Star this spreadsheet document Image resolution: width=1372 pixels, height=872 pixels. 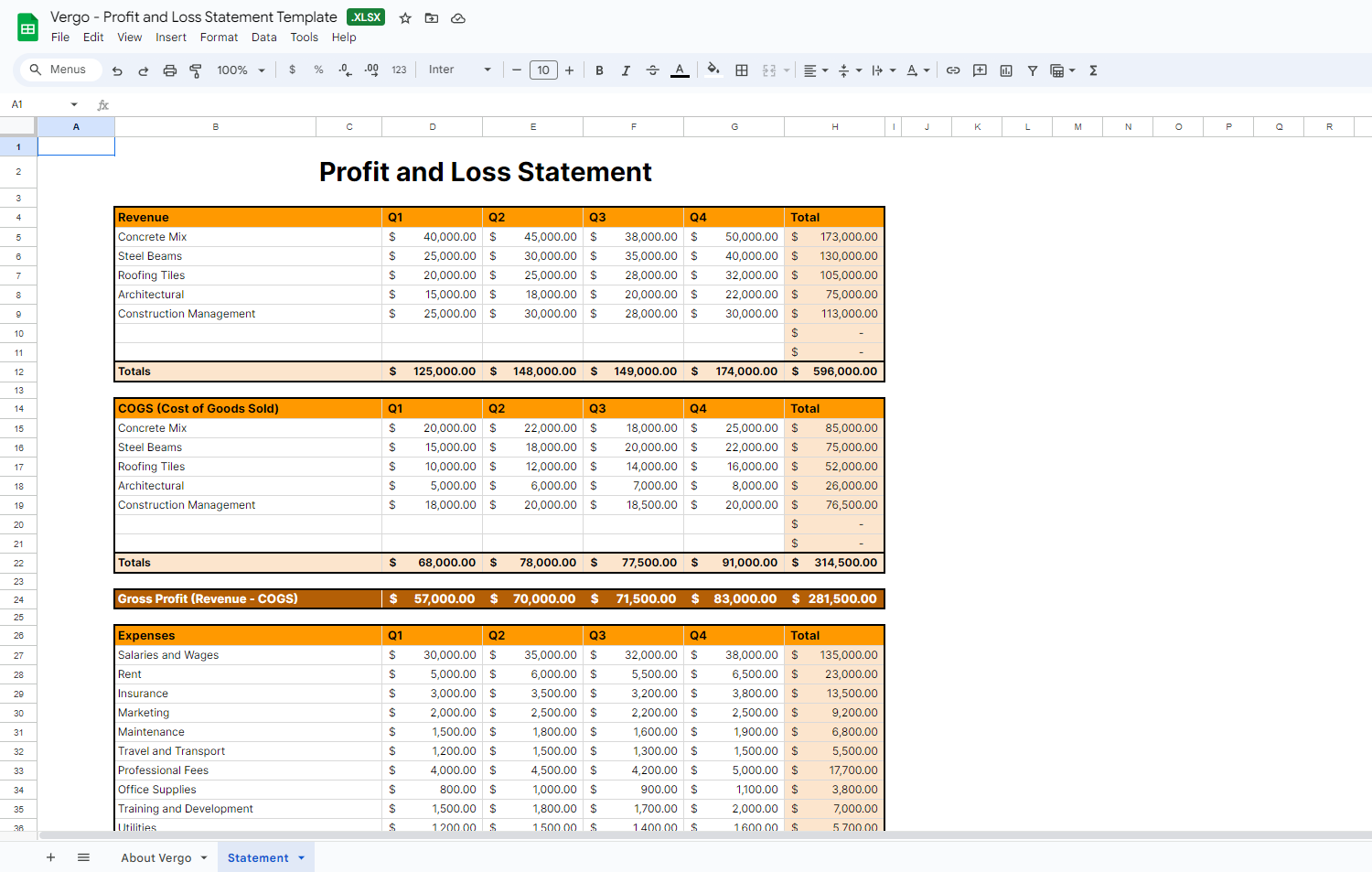point(405,18)
